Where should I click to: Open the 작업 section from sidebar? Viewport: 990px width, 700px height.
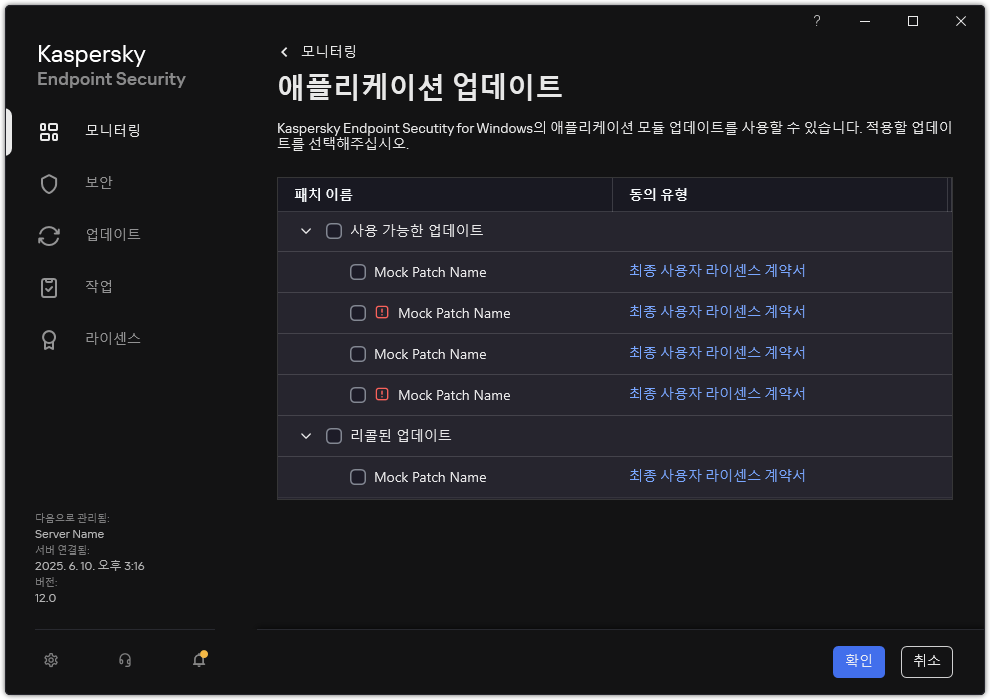(48, 287)
